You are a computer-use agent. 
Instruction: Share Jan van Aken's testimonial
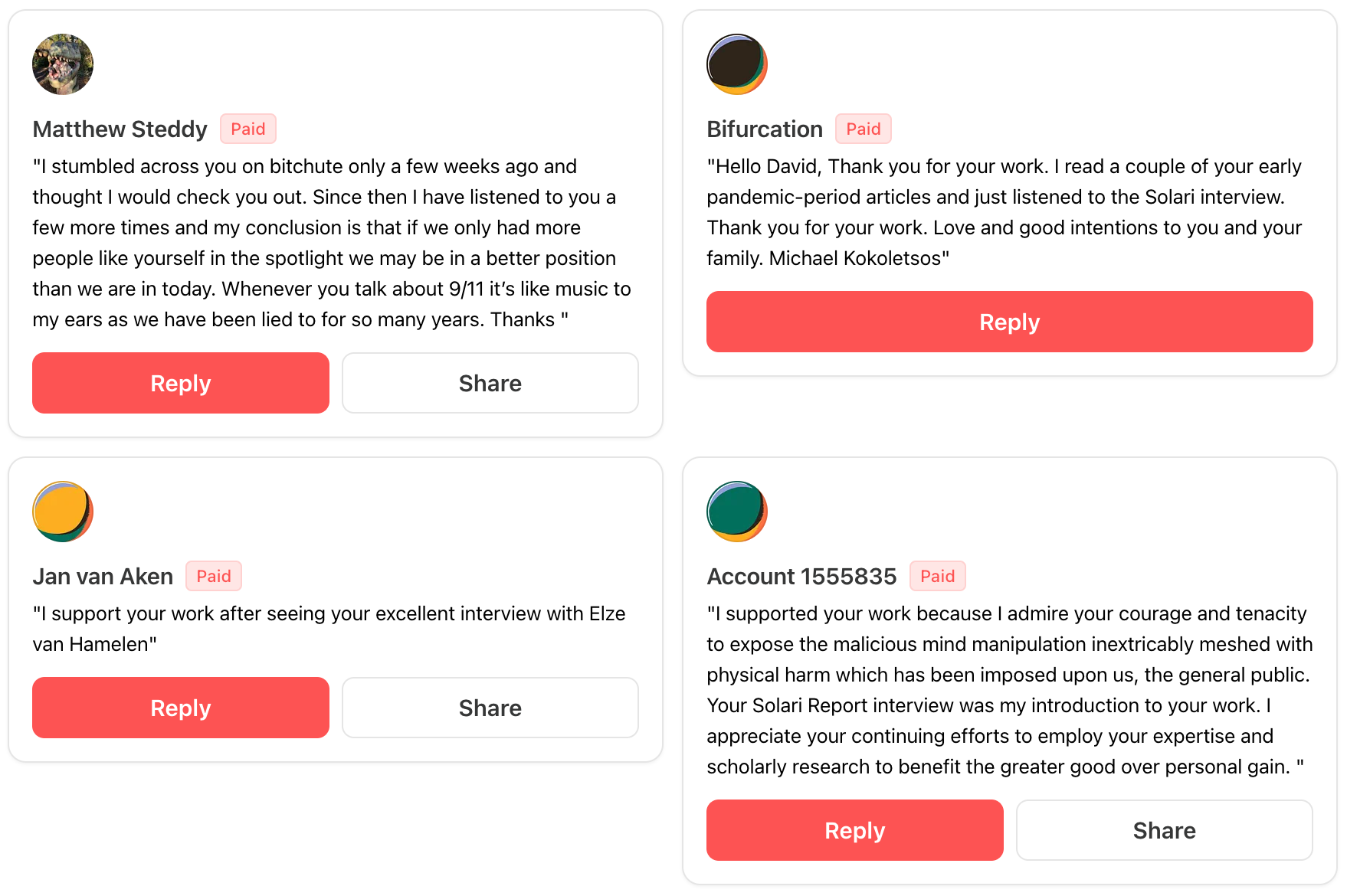(x=490, y=708)
